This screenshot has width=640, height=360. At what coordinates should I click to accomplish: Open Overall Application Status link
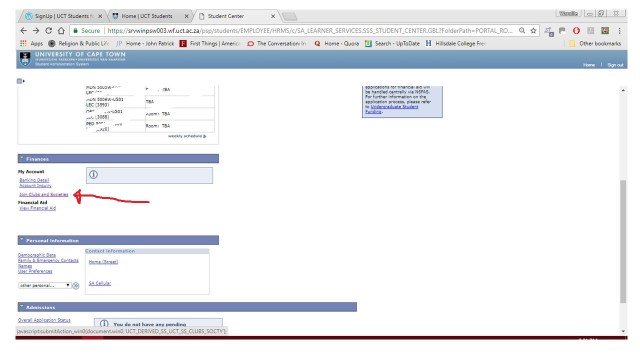click(x=44, y=320)
